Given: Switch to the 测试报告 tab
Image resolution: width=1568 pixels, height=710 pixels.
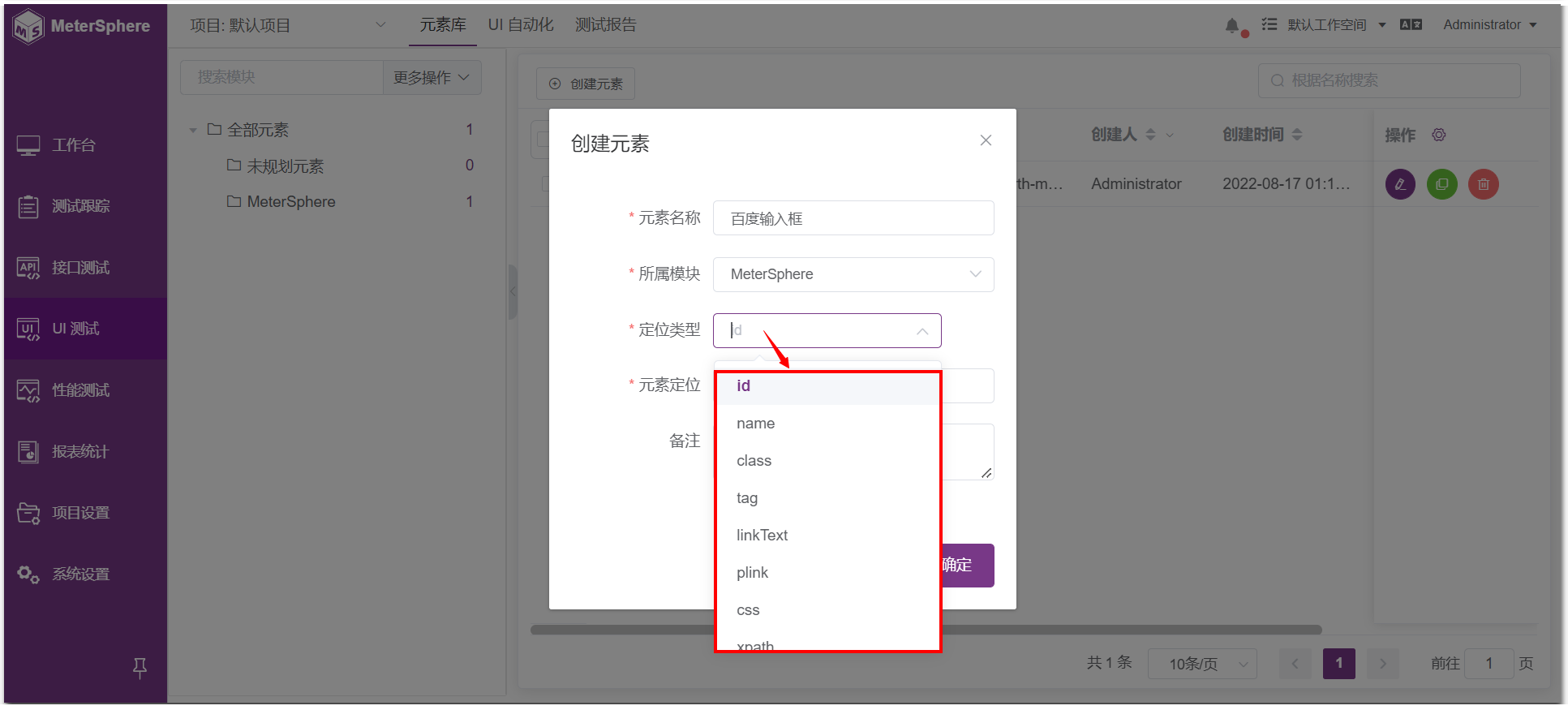Looking at the screenshot, I should tap(606, 25).
